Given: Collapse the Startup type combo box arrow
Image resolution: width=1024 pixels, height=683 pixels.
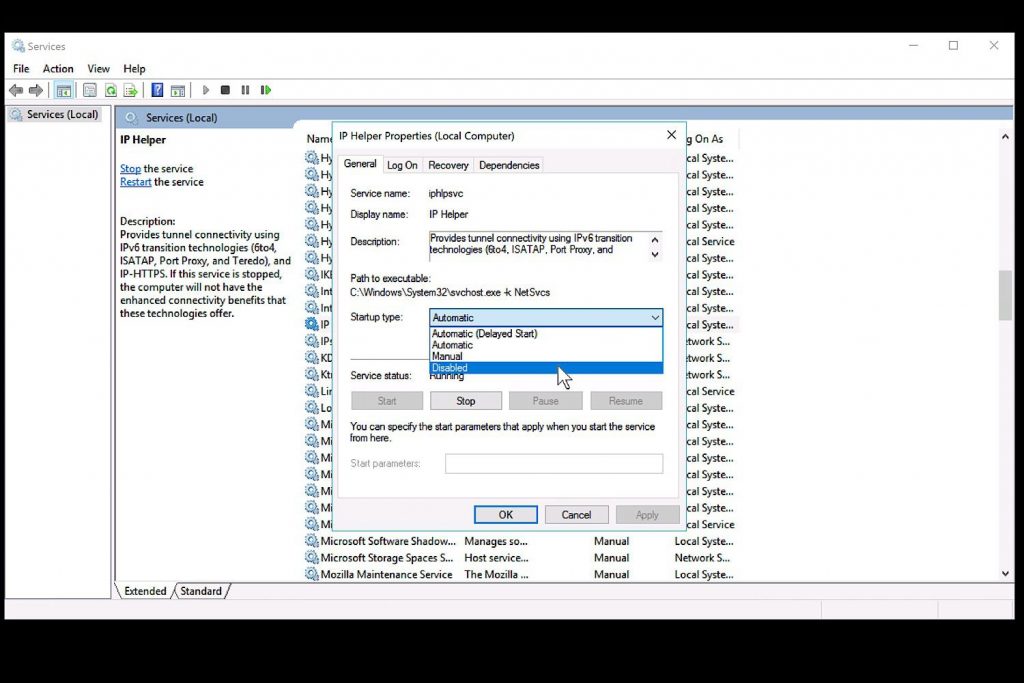Looking at the screenshot, I should click(655, 318).
